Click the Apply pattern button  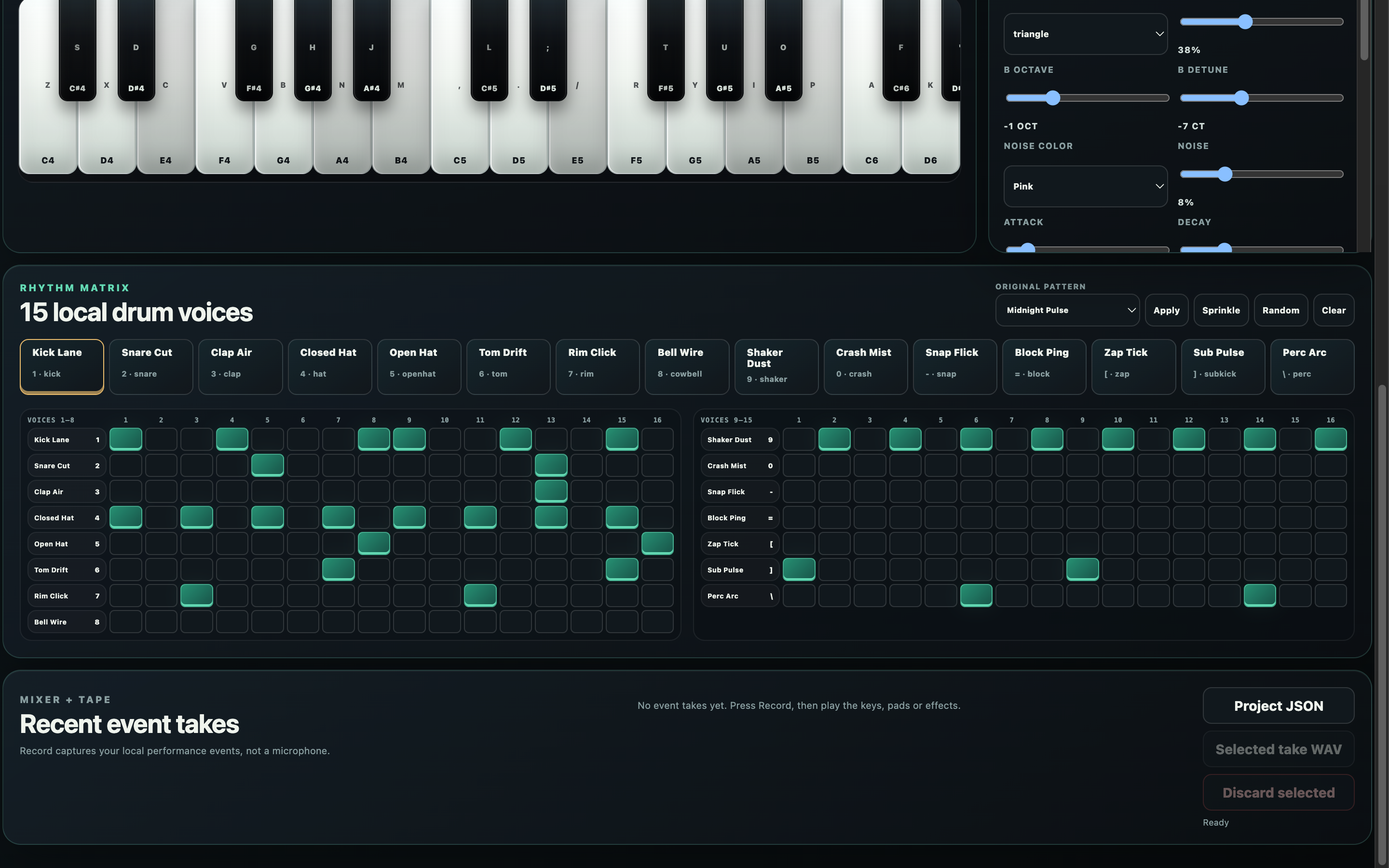click(x=1166, y=310)
